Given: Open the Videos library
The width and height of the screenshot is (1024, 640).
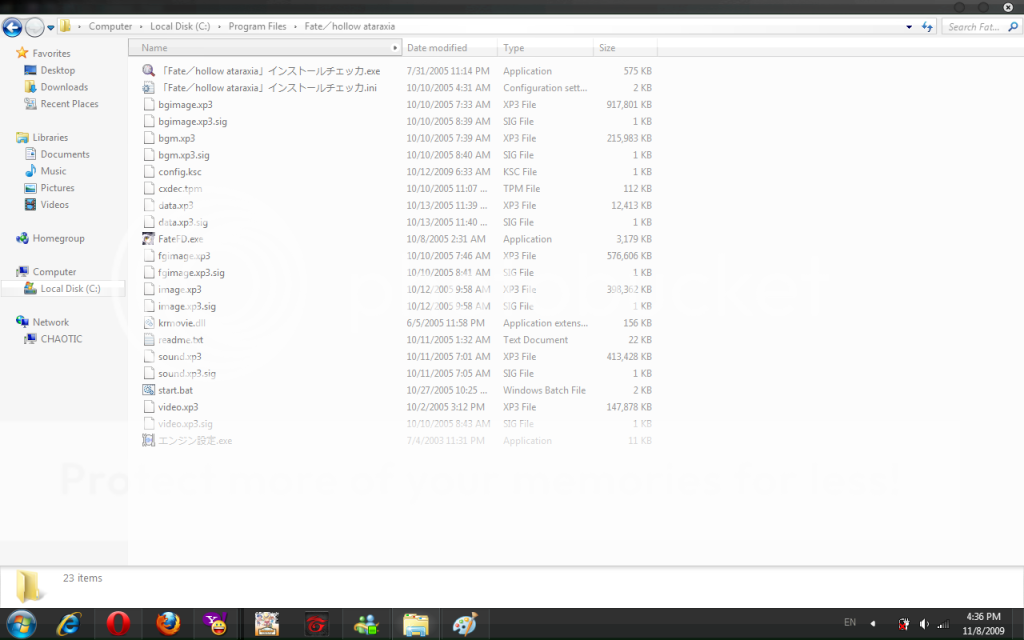Looking at the screenshot, I should 54,205.
